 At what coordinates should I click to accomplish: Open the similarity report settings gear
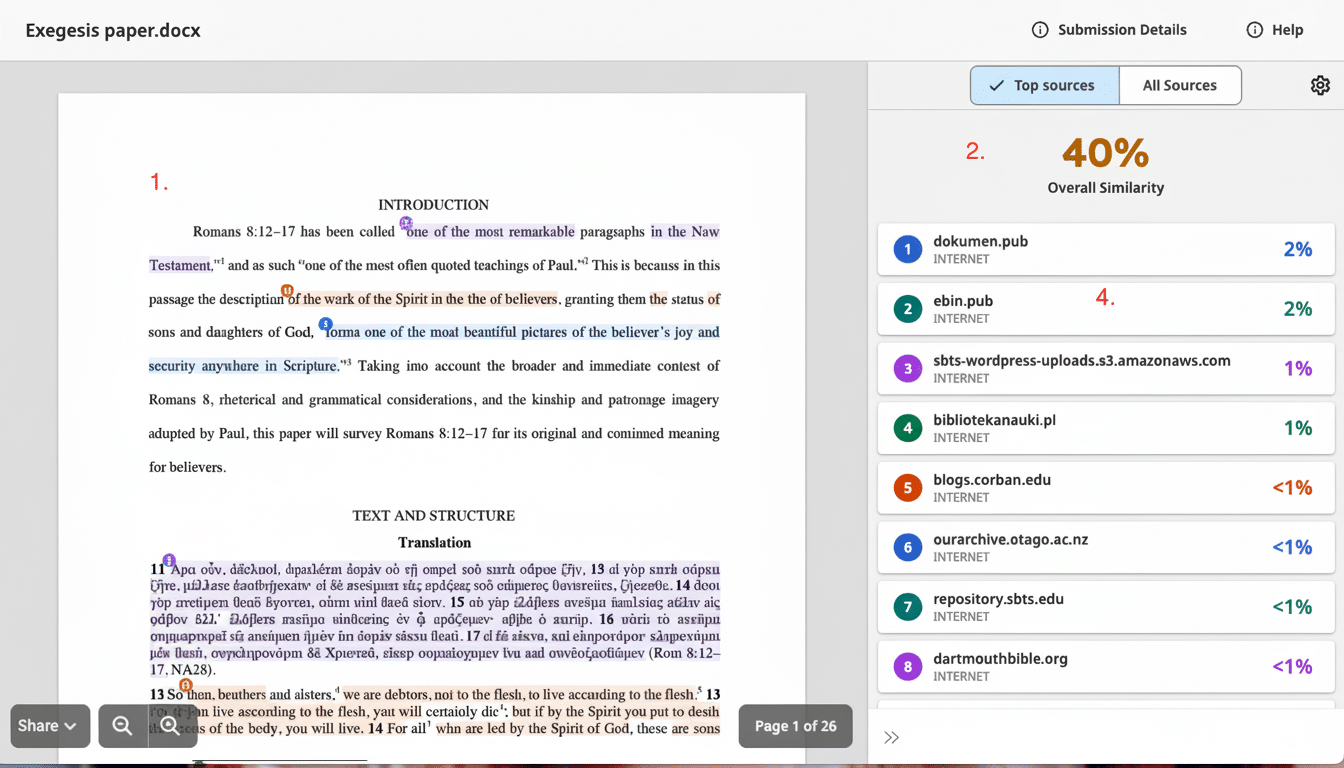[1320, 86]
